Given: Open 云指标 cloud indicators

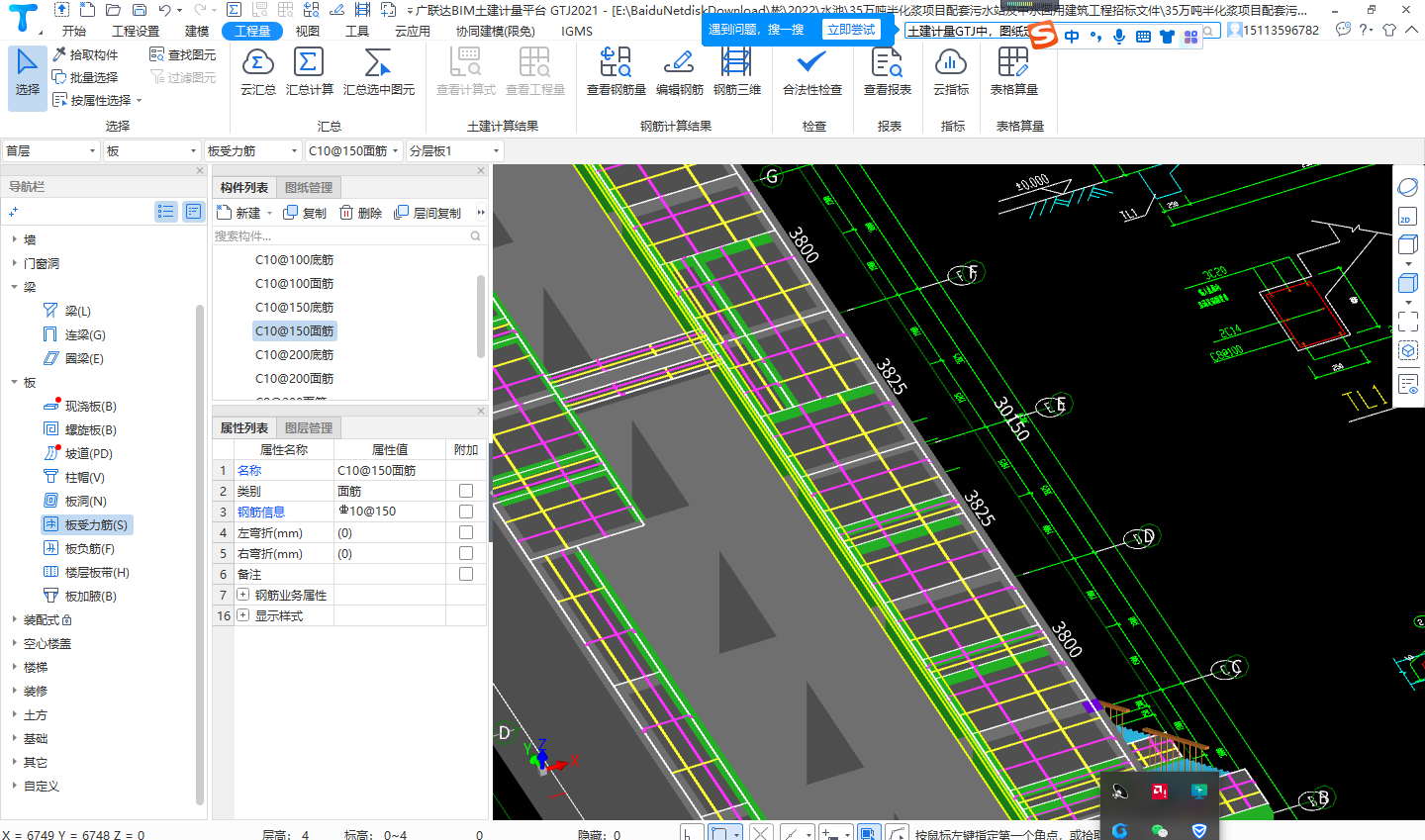Looking at the screenshot, I should click(x=950, y=72).
